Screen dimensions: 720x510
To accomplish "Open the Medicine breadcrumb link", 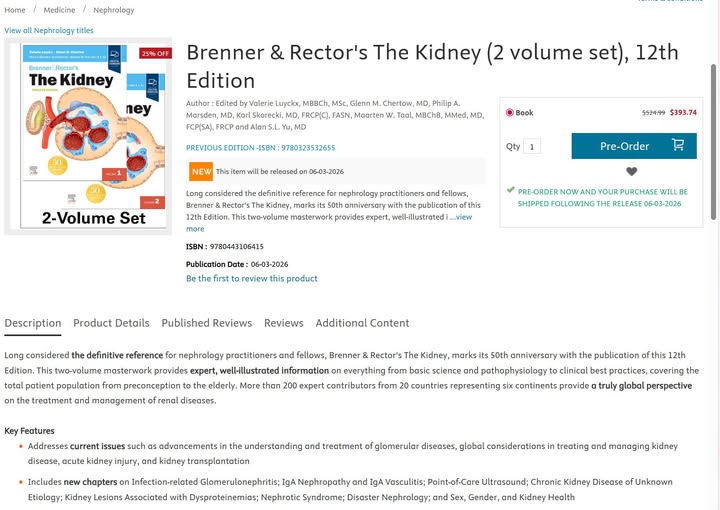I will click(x=59, y=10).
